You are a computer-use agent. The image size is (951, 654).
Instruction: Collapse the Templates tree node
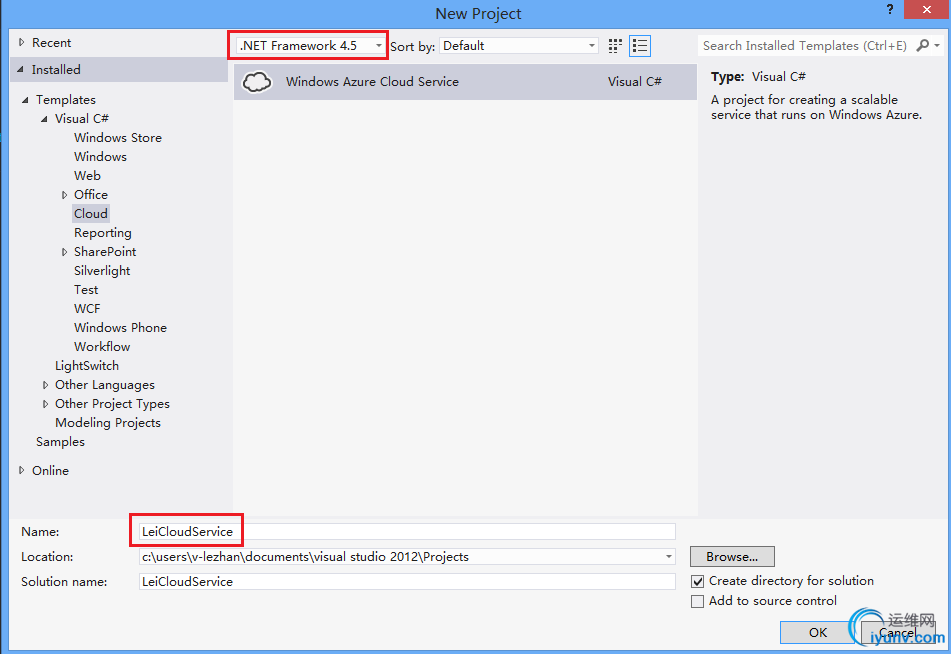(25, 100)
